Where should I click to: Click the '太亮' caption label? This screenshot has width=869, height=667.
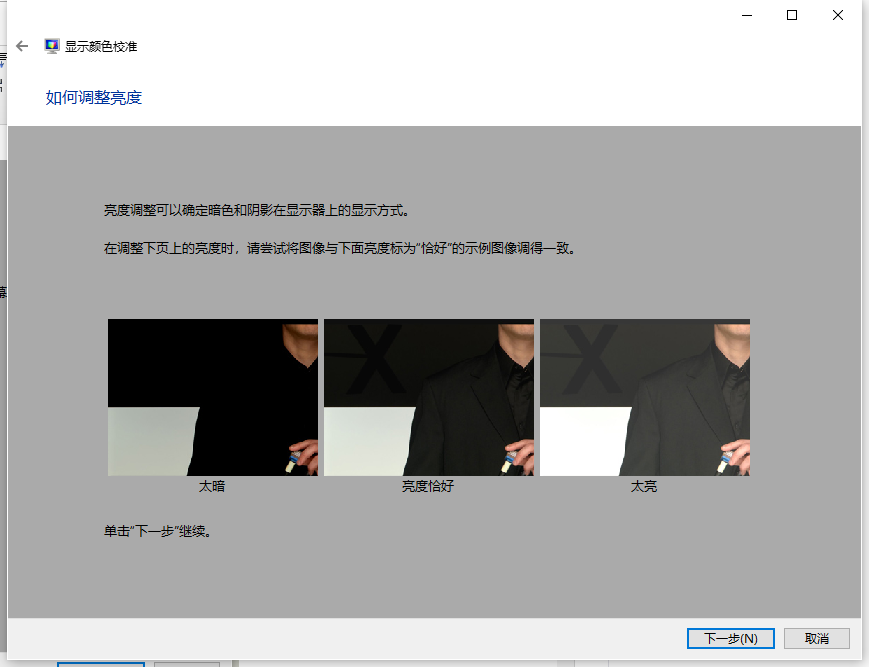pyautogui.click(x=644, y=487)
